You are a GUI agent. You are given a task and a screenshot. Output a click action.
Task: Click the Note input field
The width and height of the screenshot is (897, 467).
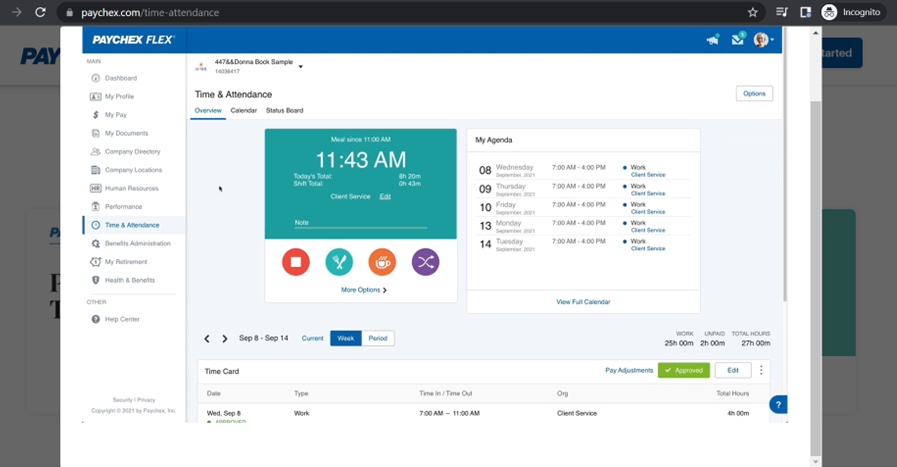[x=360, y=222]
